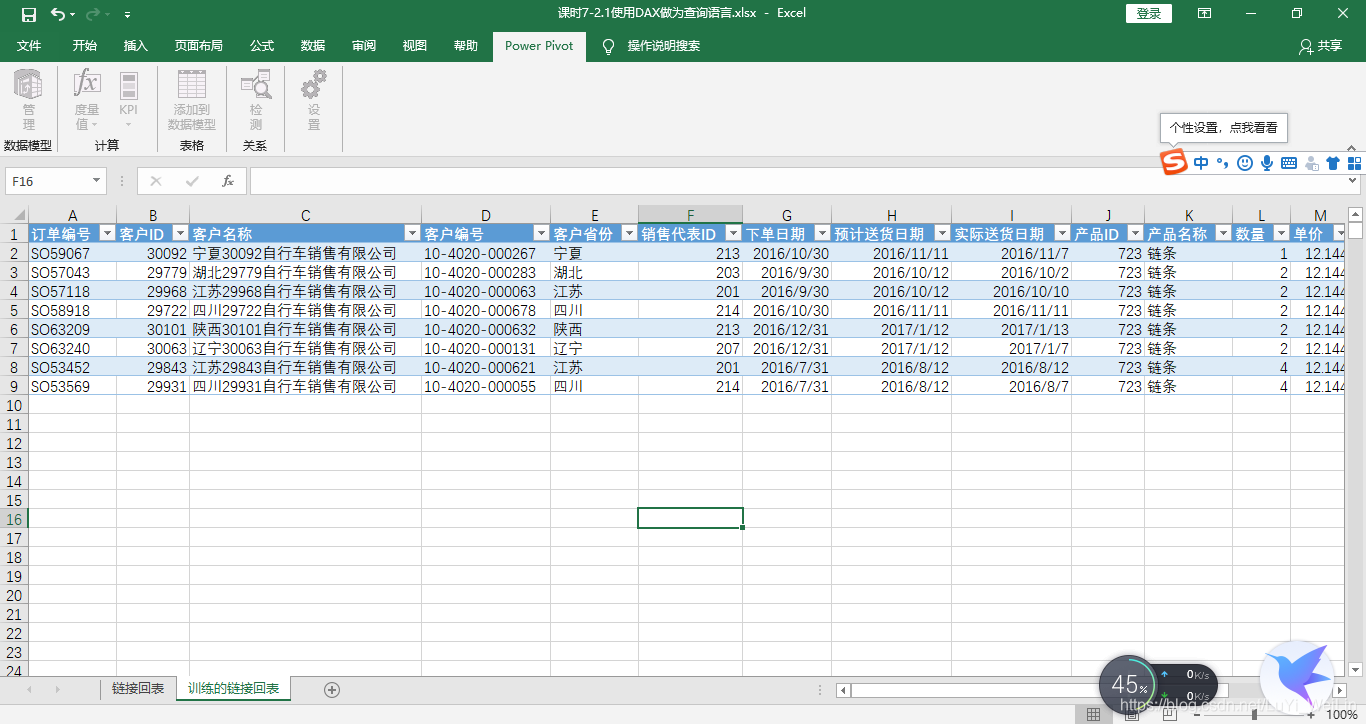The width and height of the screenshot is (1366, 724).
Task: Click the Save icon in quick access toolbar
Action: [28, 14]
